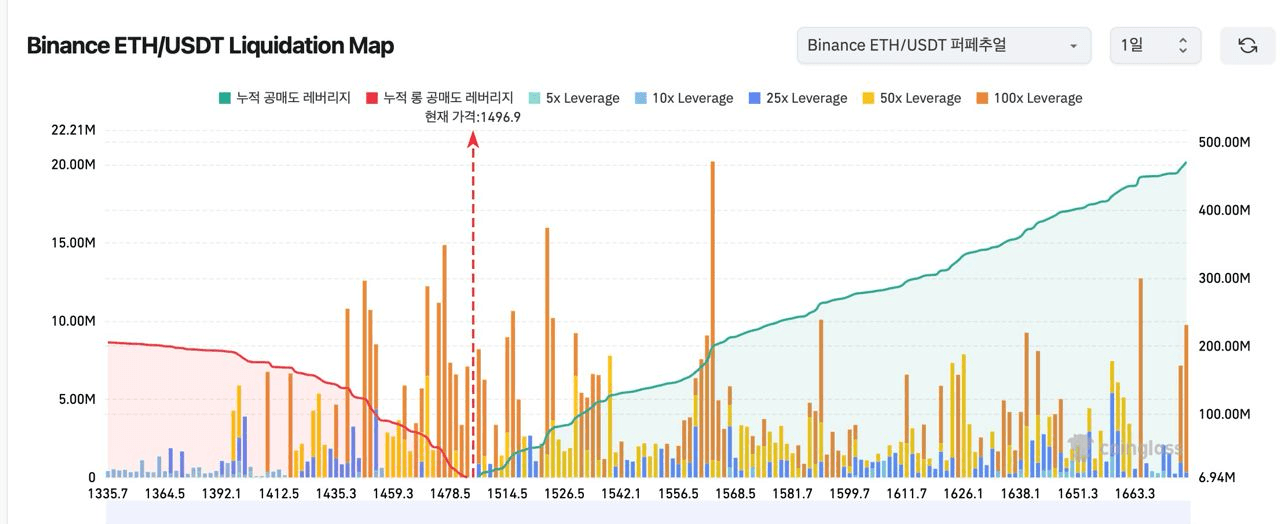The height and width of the screenshot is (524, 1280).
Task: Click the tall orange bar reaching 16M near 1526.5
Action: (x=547, y=300)
